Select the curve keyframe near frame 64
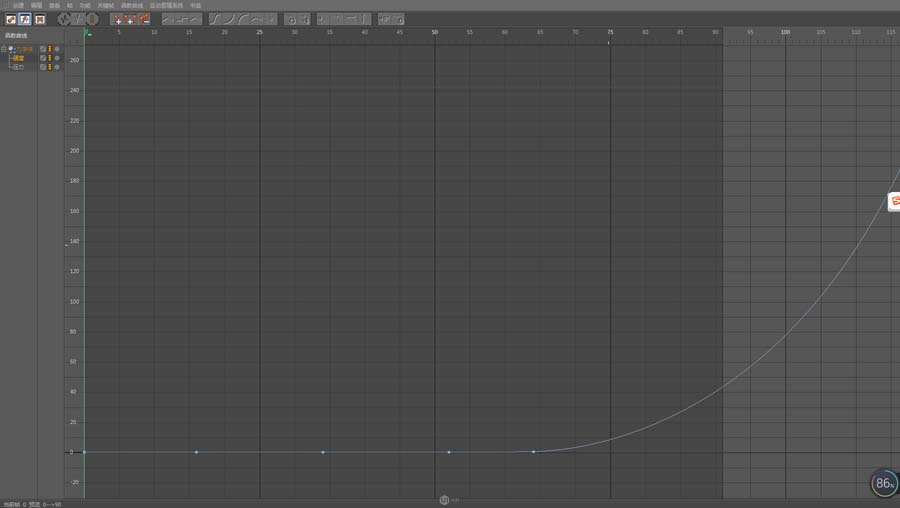This screenshot has width=900, height=508. (x=533, y=452)
